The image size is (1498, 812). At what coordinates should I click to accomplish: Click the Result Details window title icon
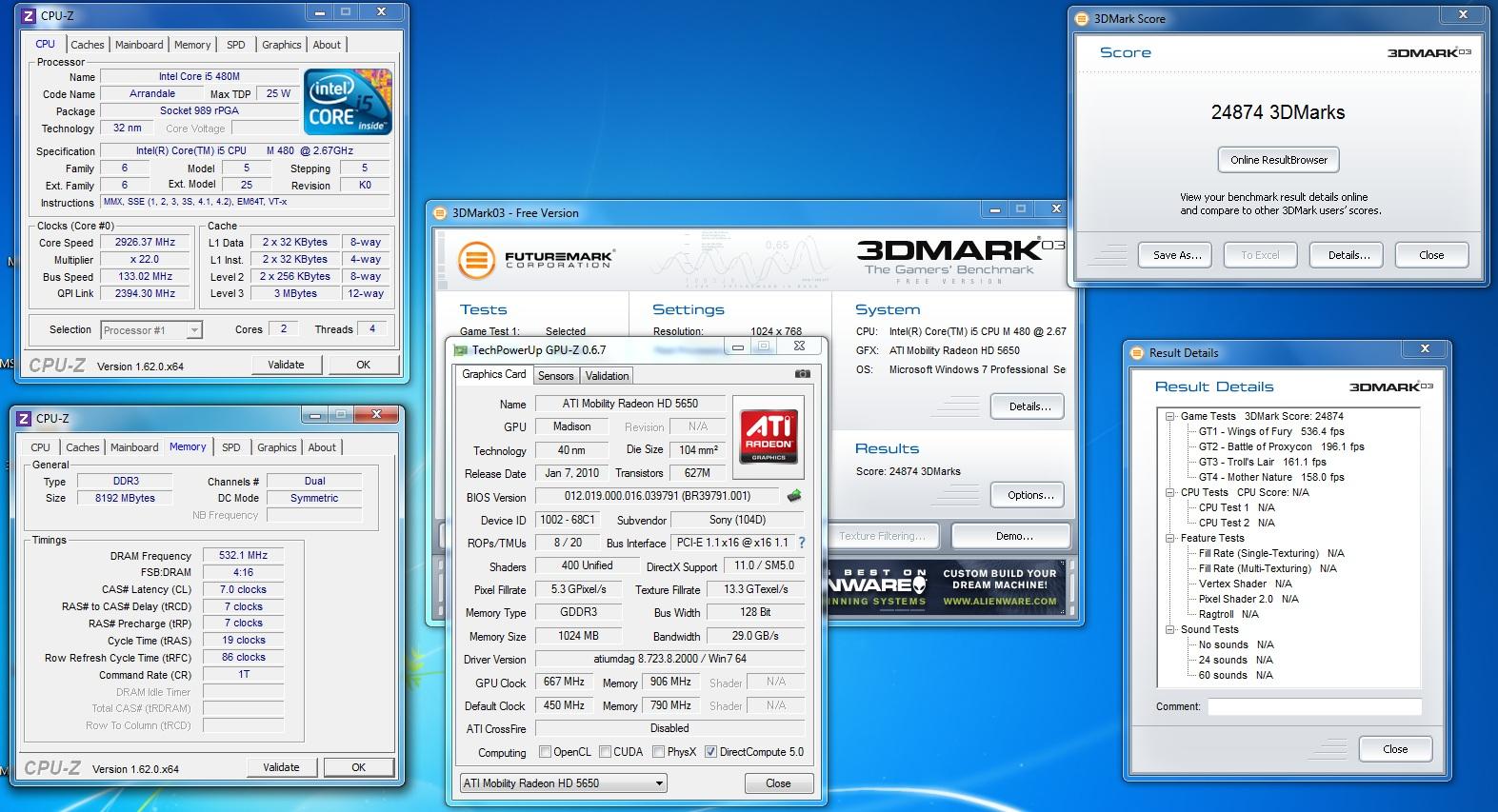click(1137, 352)
